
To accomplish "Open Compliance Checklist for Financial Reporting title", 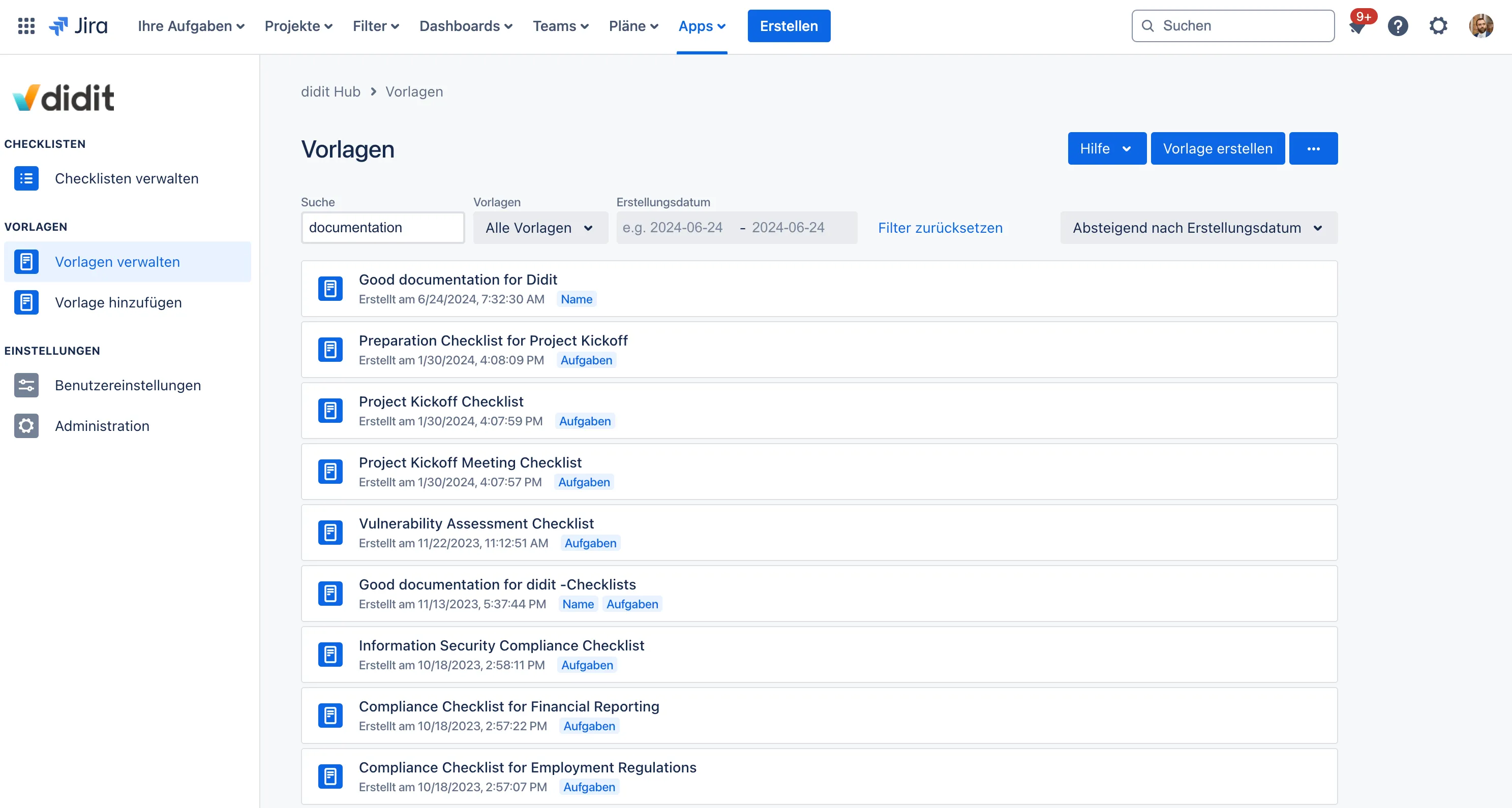I will pos(509,706).
